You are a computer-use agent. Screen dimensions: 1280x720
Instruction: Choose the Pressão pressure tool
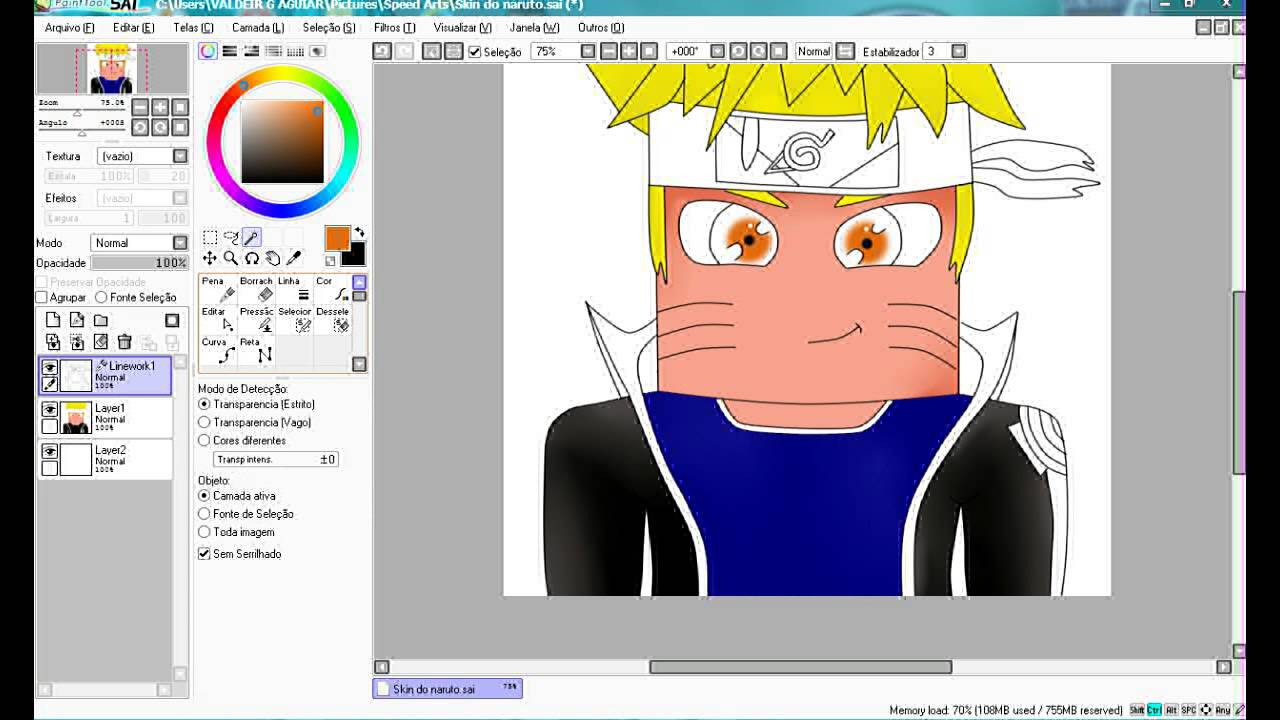point(256,320)
